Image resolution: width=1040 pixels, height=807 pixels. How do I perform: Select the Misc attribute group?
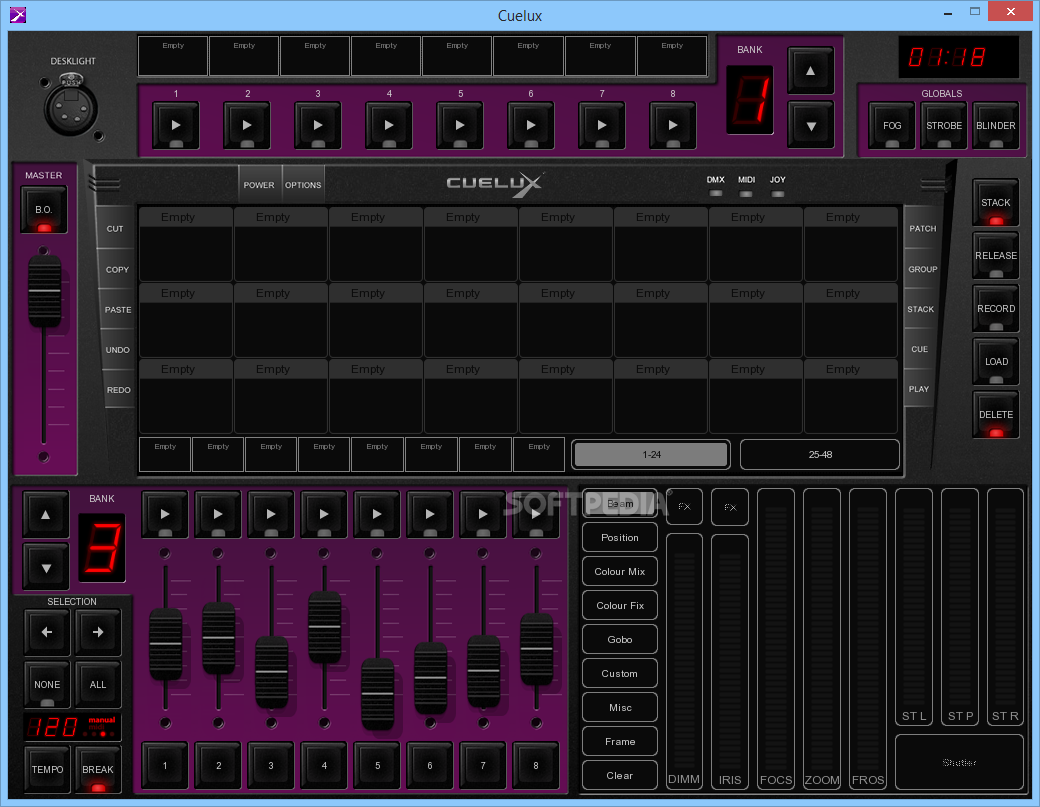(x=619, y=708)
